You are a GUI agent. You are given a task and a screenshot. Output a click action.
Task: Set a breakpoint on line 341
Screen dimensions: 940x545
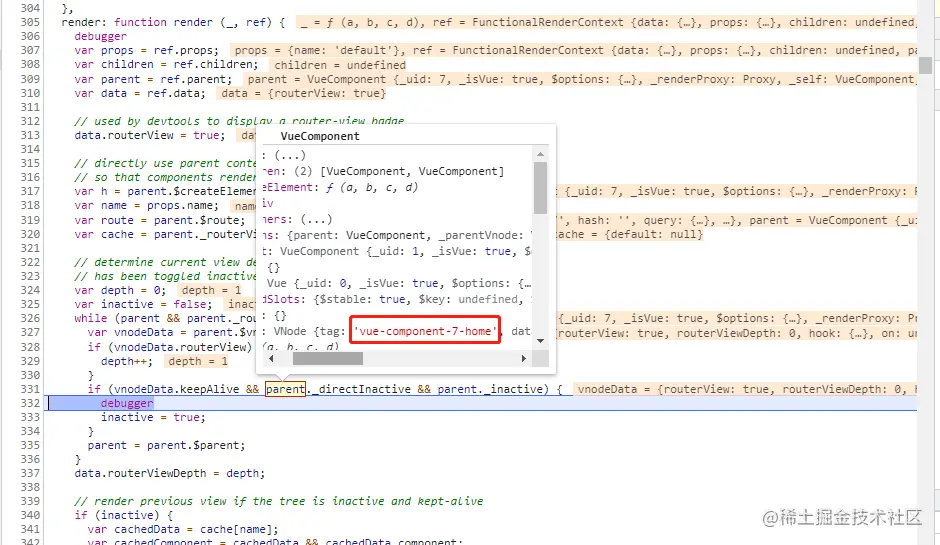point(30,529)
